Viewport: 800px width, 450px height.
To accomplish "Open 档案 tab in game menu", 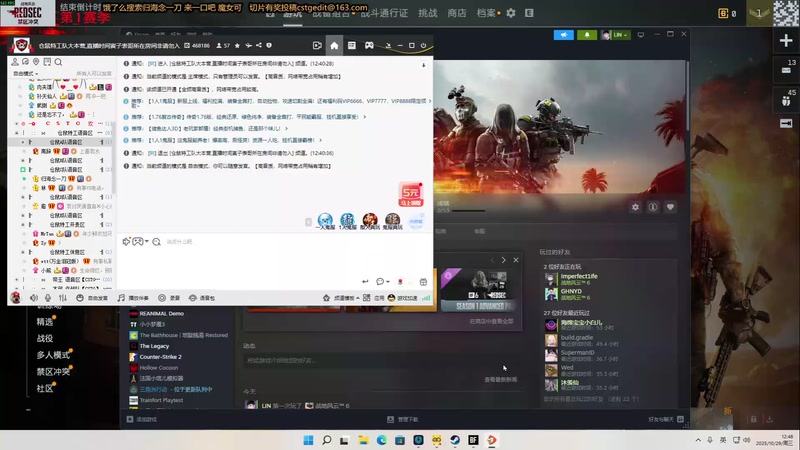I will (x=486, y=13).
